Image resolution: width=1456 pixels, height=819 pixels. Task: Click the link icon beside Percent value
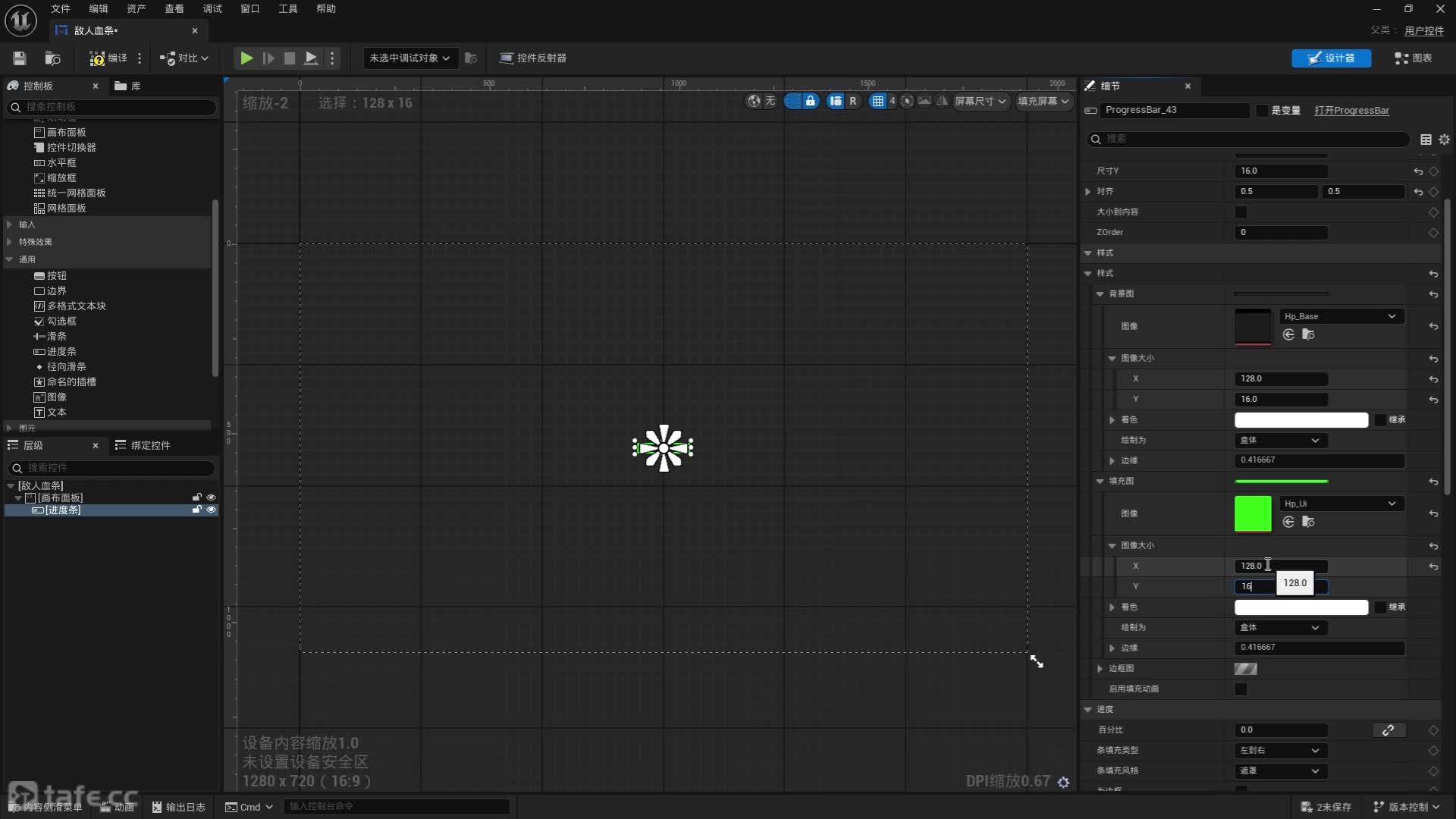(x=1388, y=730)
